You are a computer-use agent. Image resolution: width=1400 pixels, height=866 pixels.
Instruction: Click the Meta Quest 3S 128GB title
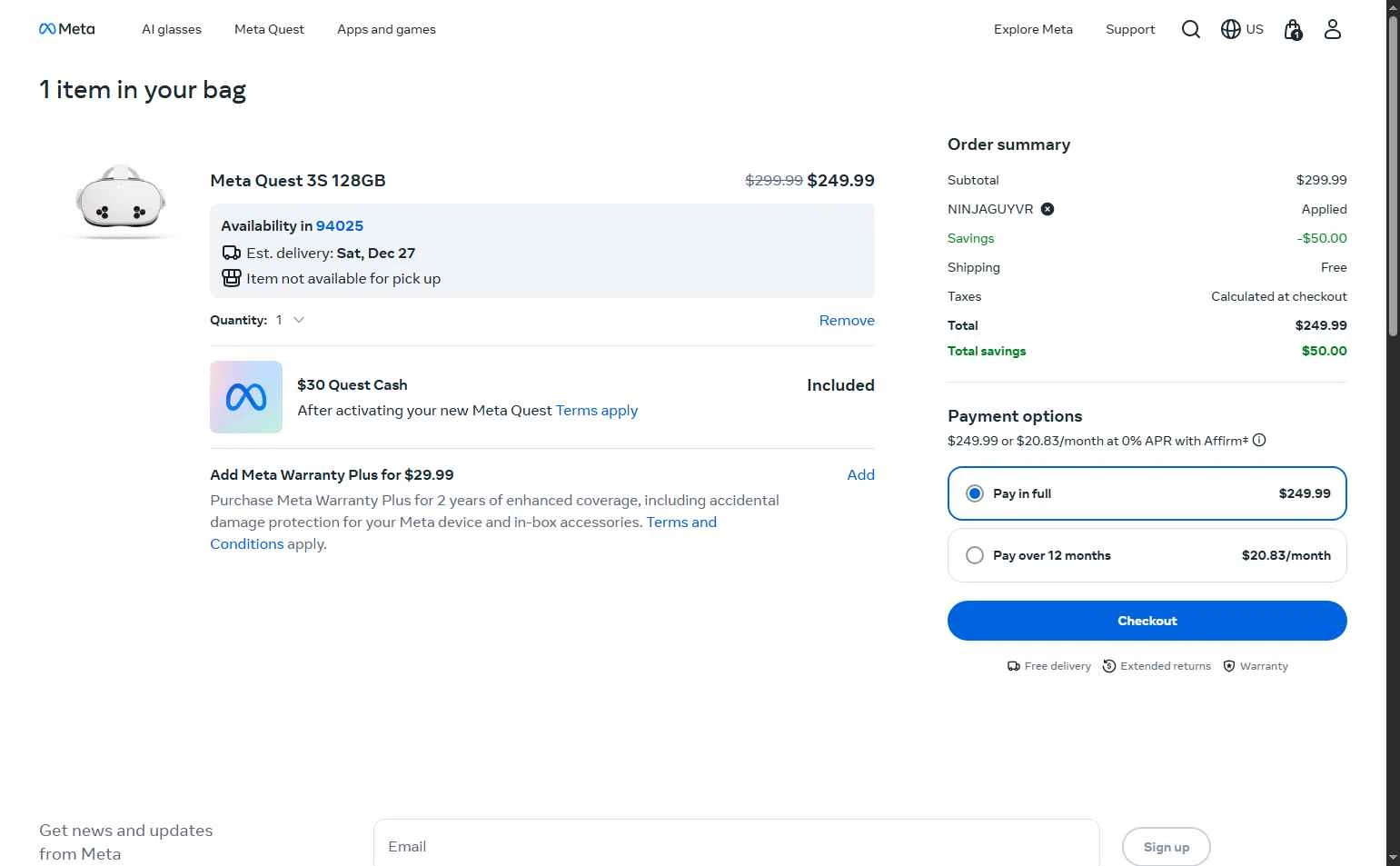(298, 181)
